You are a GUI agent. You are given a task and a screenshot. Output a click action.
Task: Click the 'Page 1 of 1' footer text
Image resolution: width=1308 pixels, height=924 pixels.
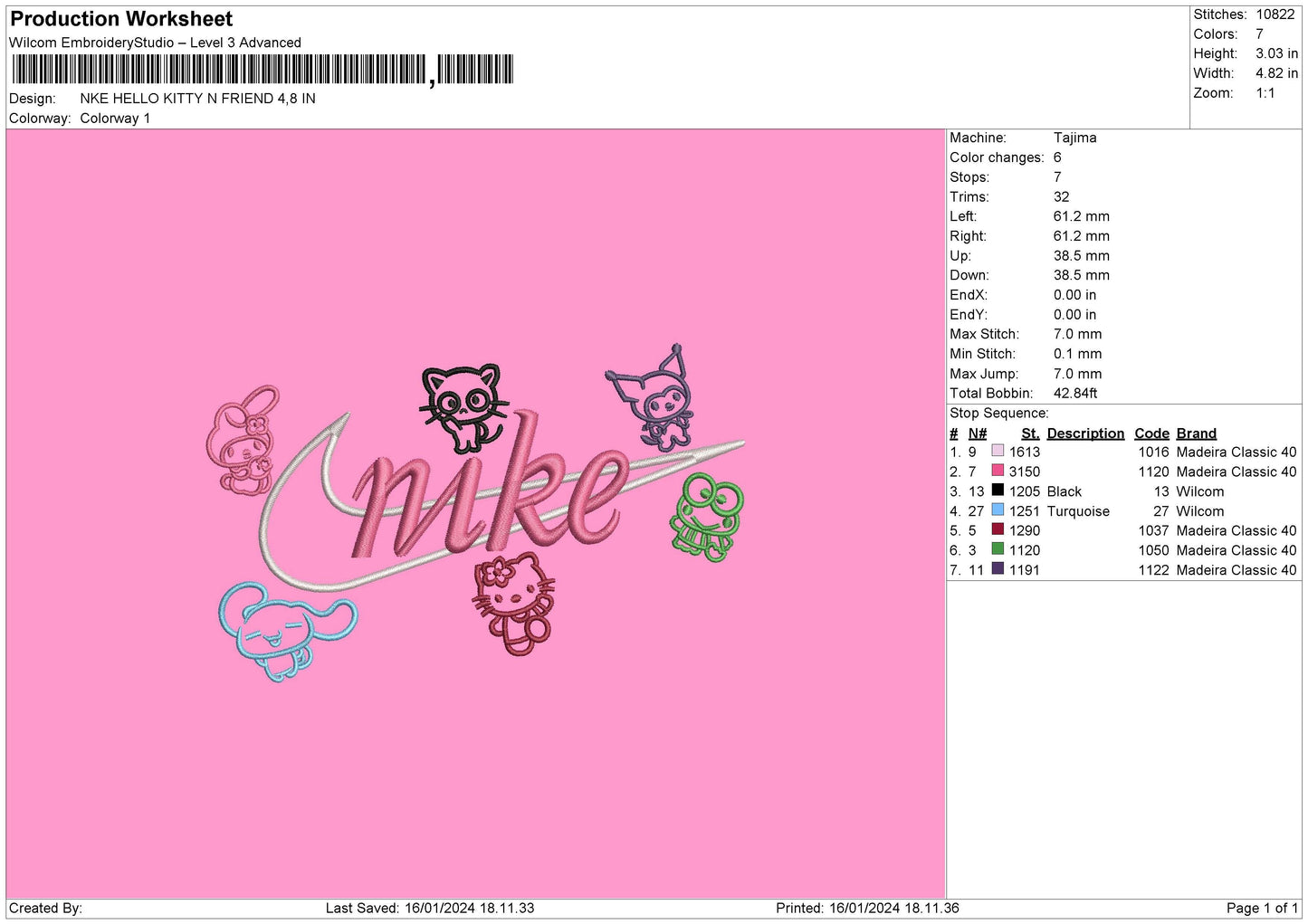pyautogui.click(x=1262, y=909)
